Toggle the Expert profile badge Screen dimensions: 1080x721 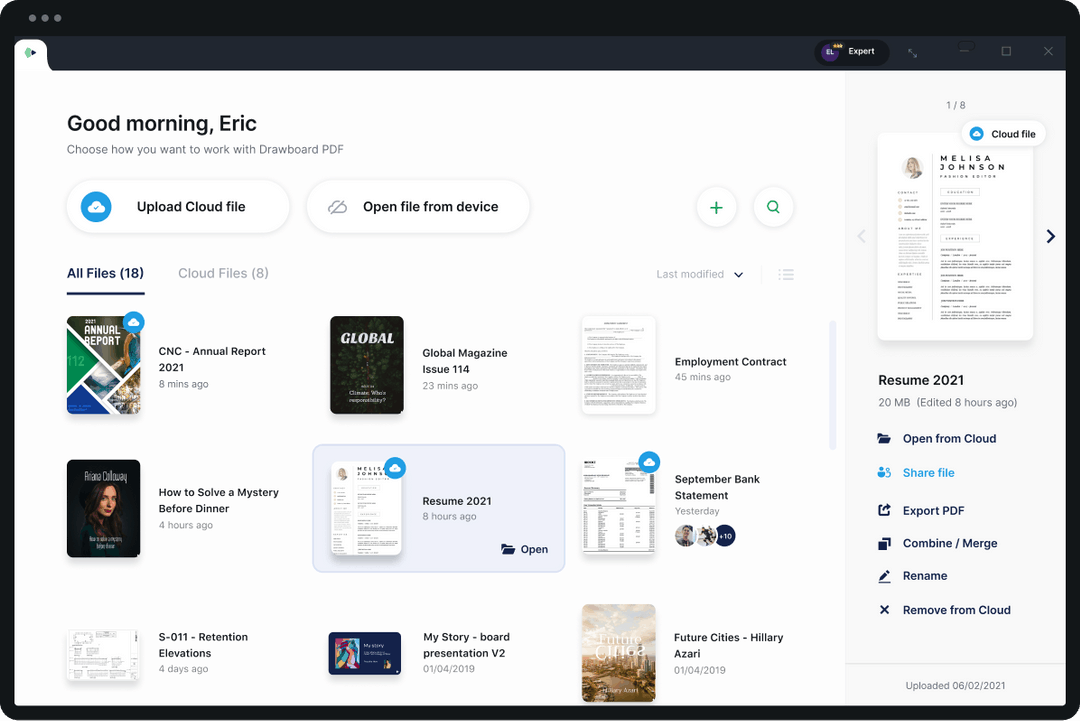[x=851, y=51]
